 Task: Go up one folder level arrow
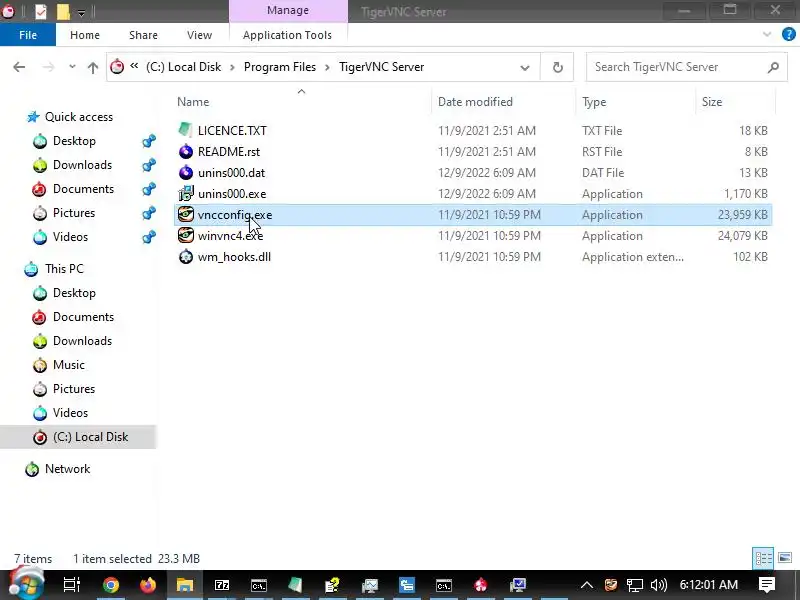[92, 67]
